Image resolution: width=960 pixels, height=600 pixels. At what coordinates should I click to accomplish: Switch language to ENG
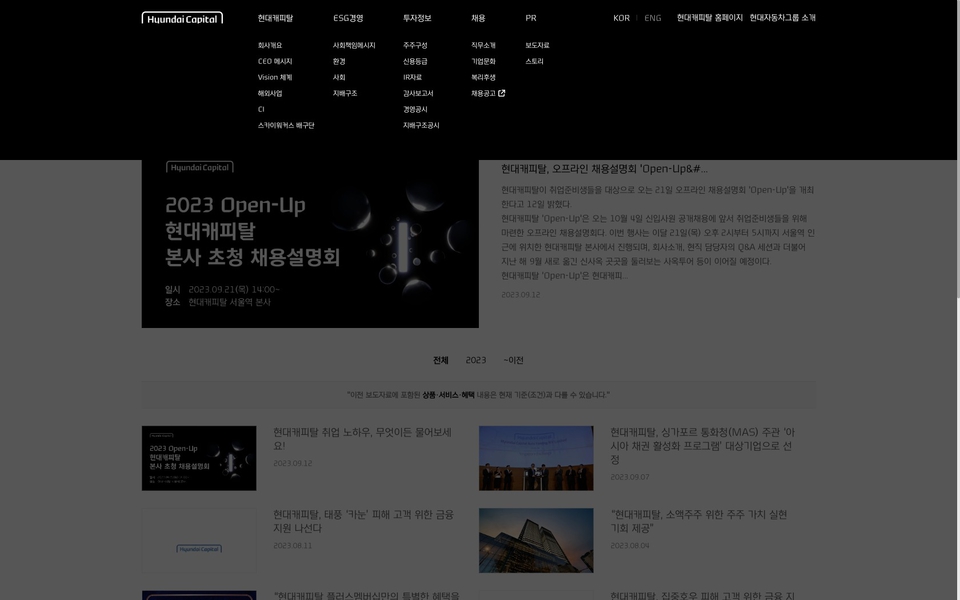(x=652, y=18)
